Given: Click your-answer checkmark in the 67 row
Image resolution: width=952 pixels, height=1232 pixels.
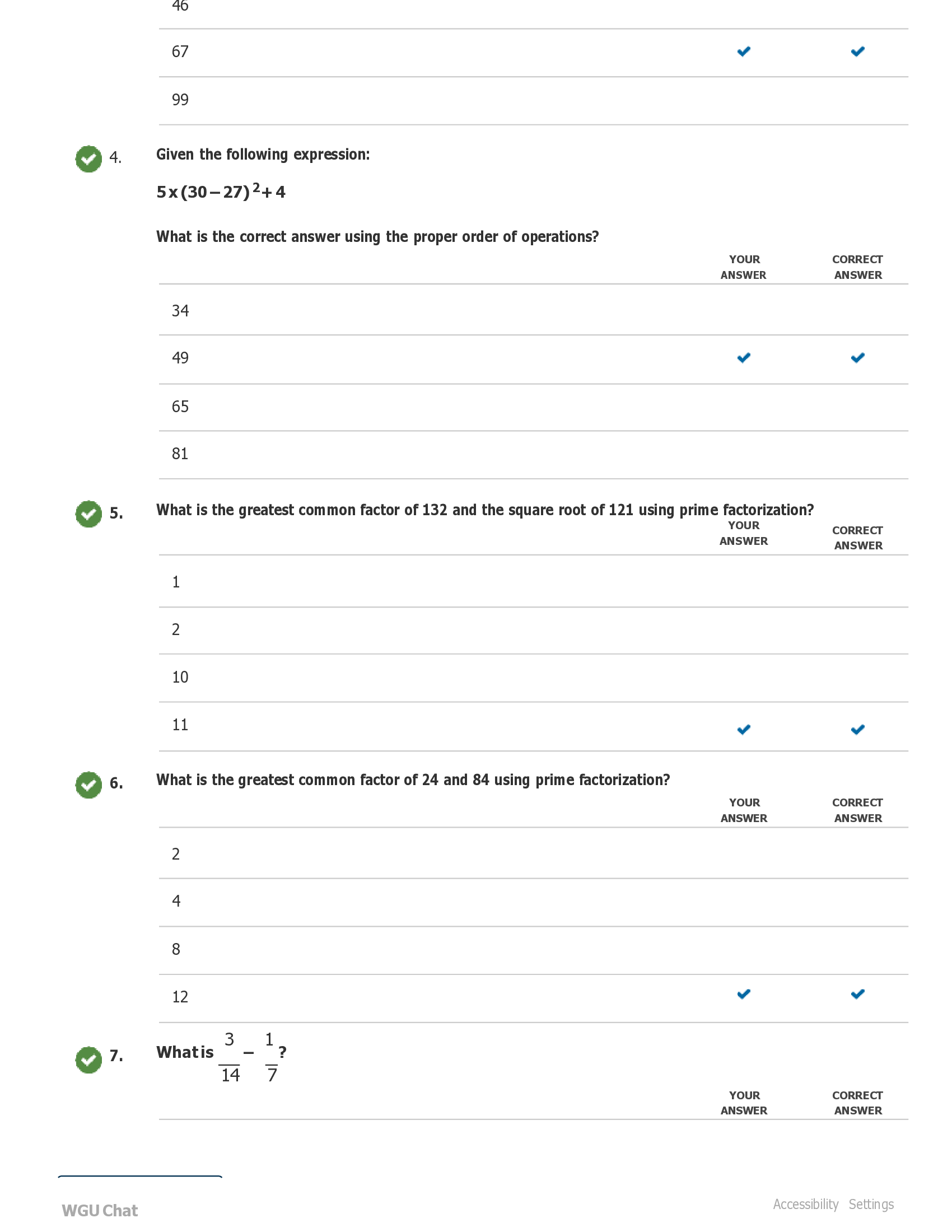Looking at the screenshot, I should pyautogui.click(x=743, y=52).
